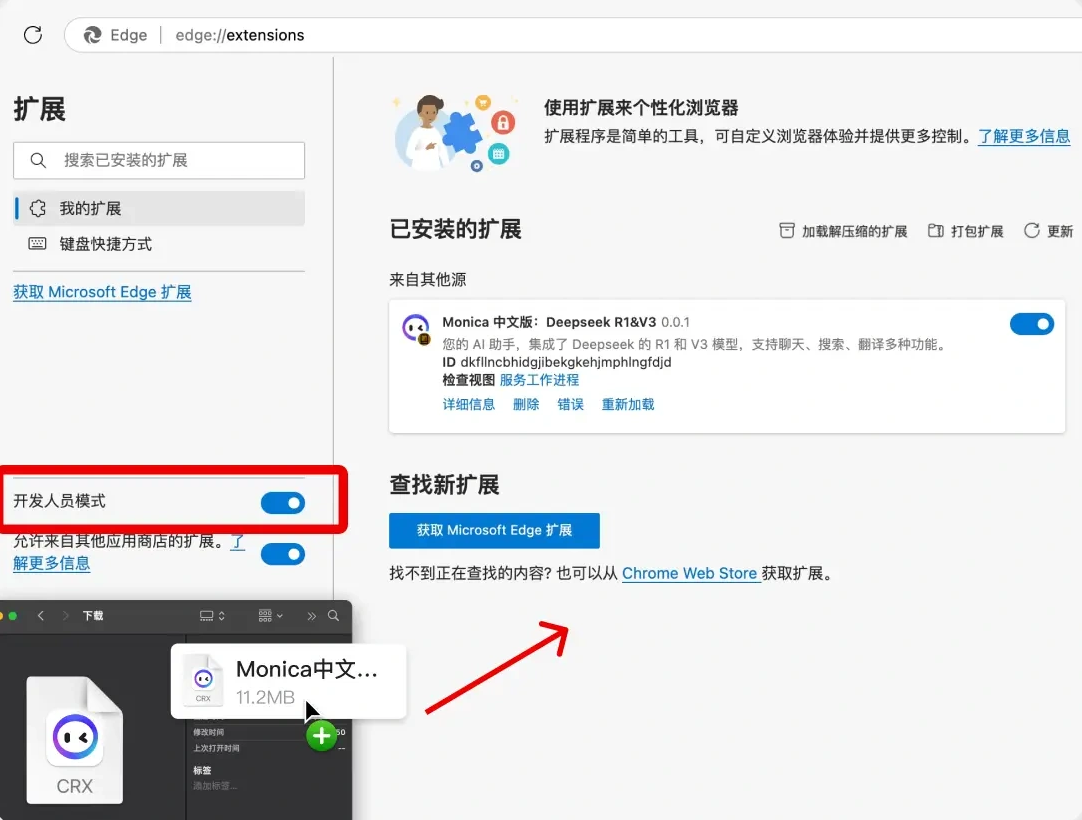This screenshot has width=1082, height=820.
Task: Click 更新 extensions button
Action: (1048, 231)
